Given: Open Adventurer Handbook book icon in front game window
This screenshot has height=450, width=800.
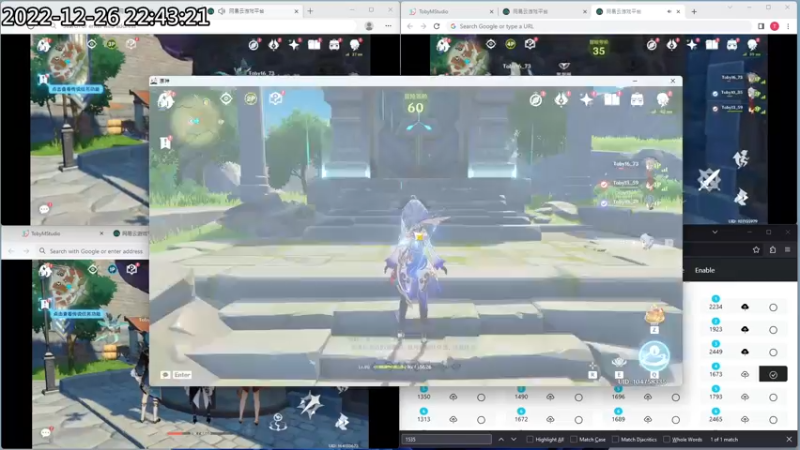Looking at the screenshot, I should click(x=612, y=99).
